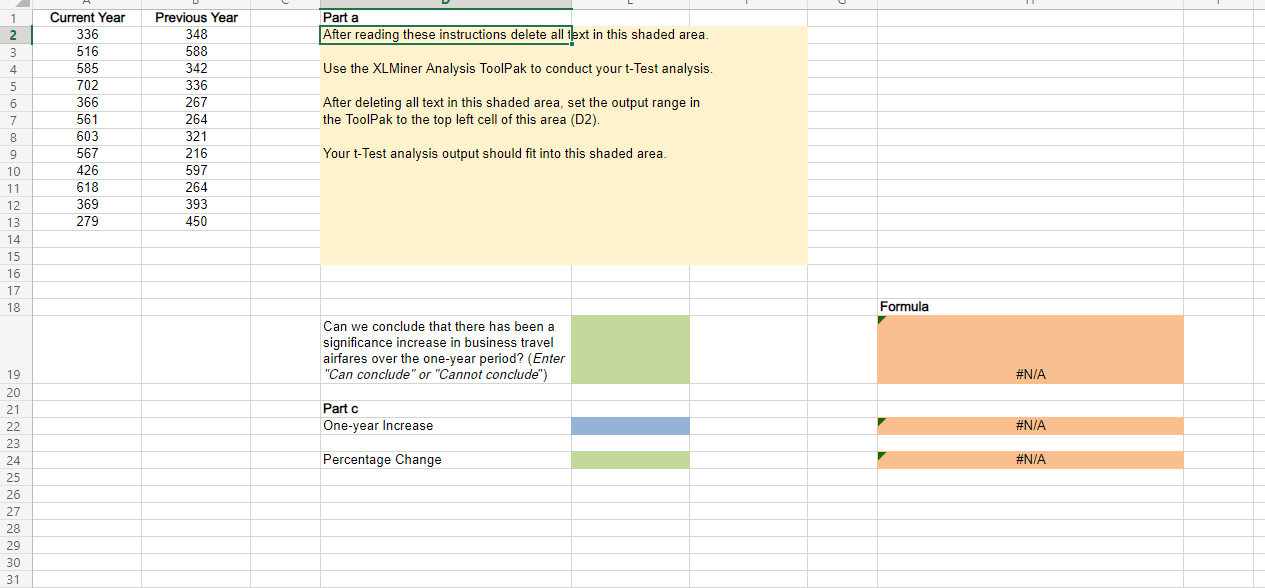Select current year value 567
Viewport: 1265px width, 588px height.
click(87, 153)
